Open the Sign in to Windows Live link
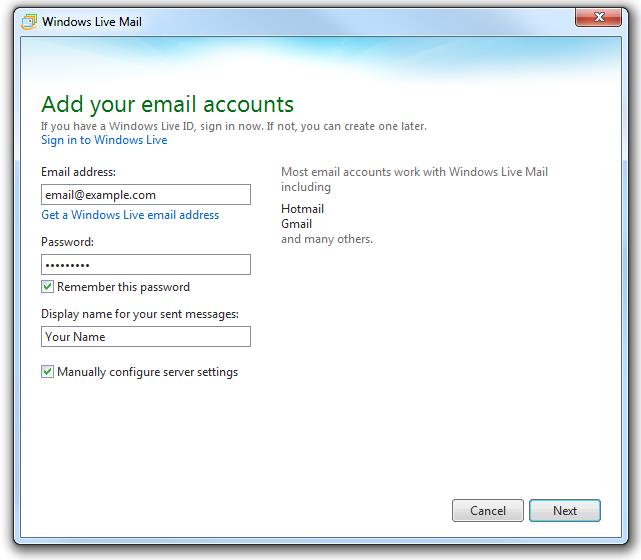 pos(104,140)
